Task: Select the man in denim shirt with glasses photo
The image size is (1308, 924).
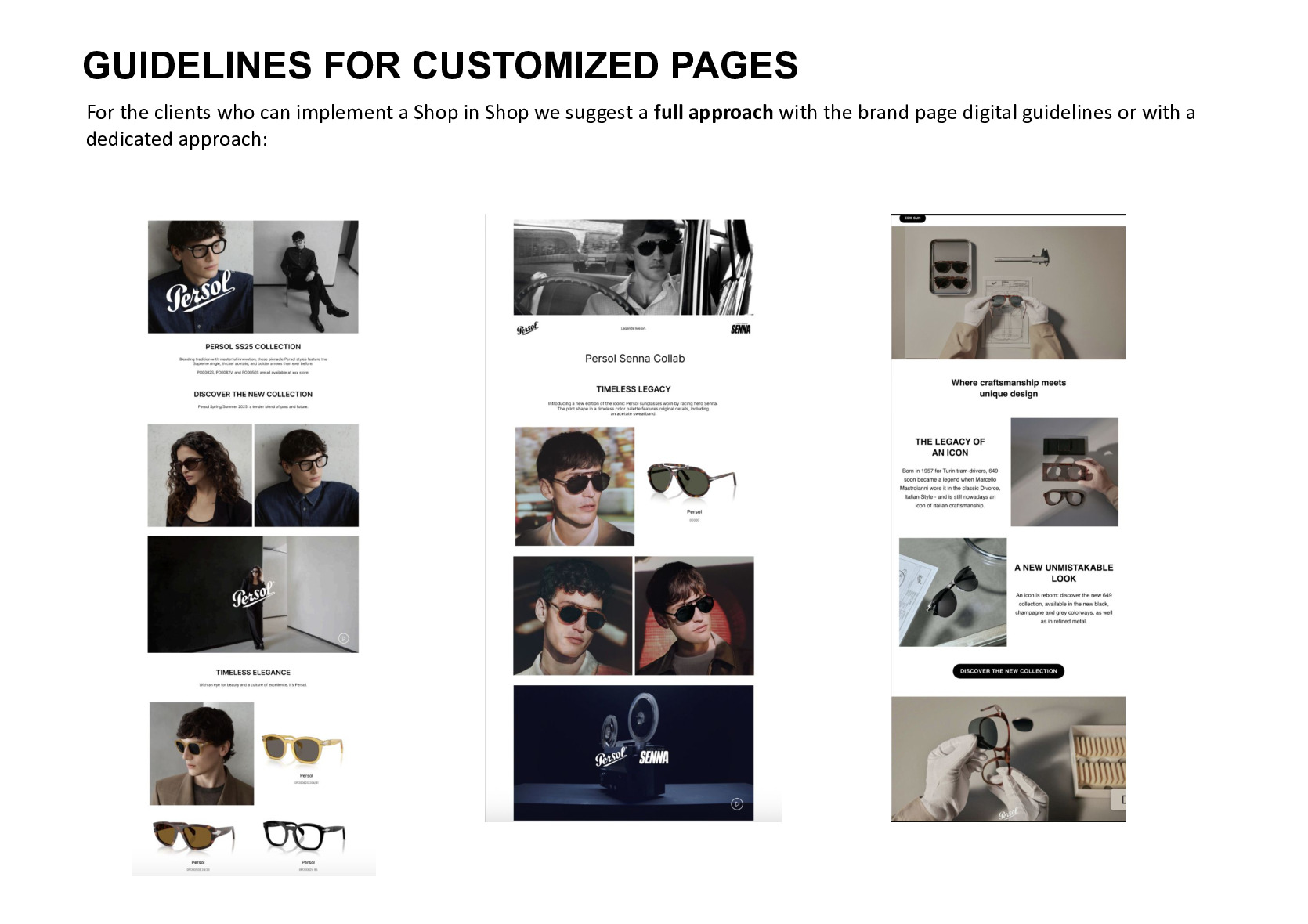Action: coord(306,475)
